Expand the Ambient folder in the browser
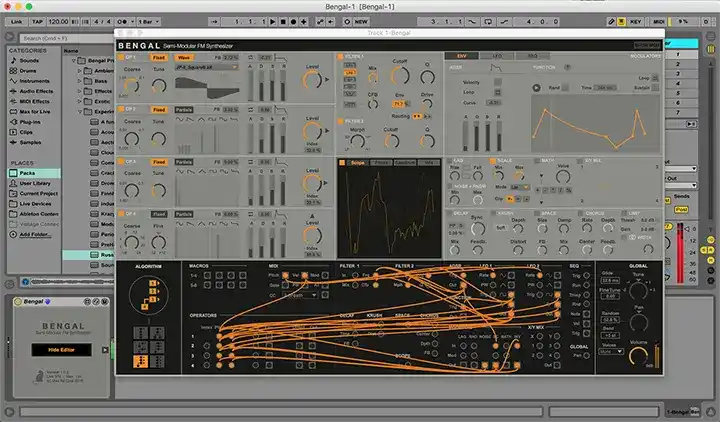The image size is (720, 422). pos(79,71)
